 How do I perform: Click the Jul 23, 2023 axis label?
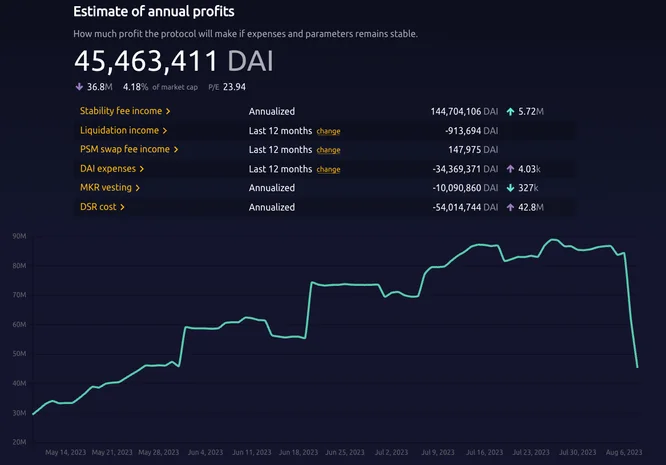[531, 452]
